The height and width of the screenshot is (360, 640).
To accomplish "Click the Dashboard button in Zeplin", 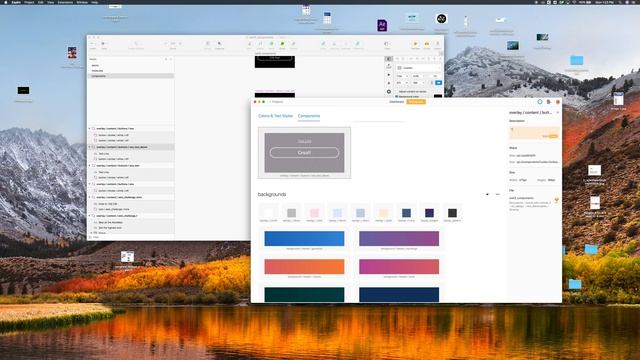I will coord(396,102).
